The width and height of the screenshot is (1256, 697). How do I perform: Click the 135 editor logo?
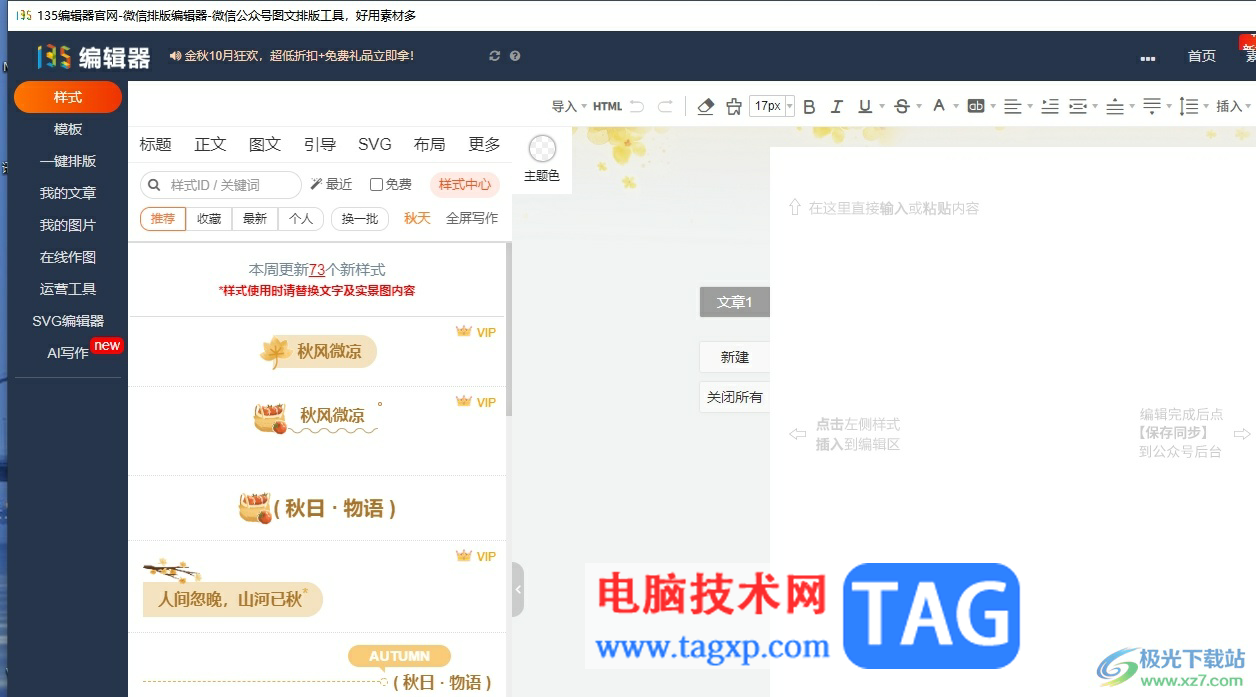[x=93, y=57]
